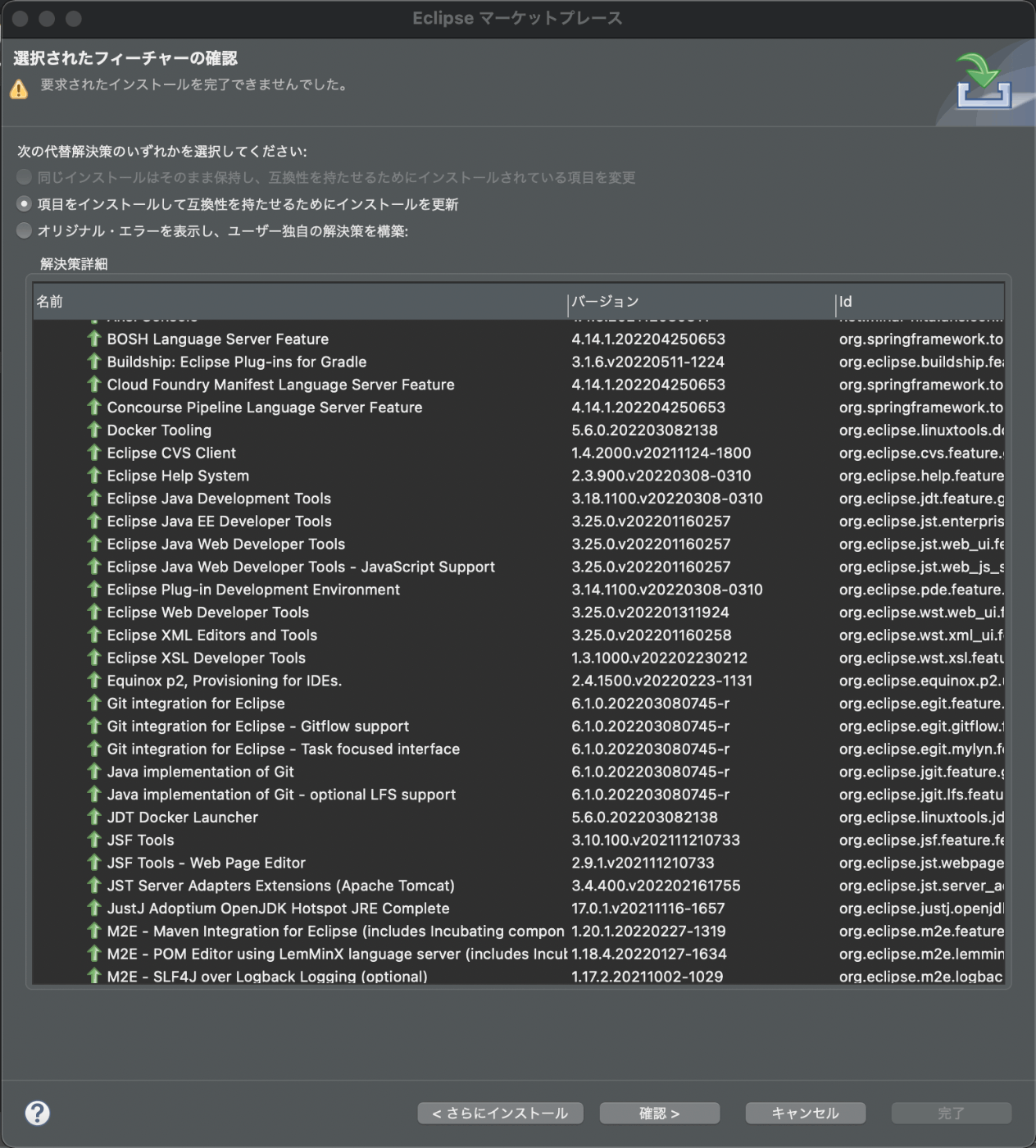
Task: Select Git integration for Eclipse - Task focused interface
Action: click(518, 749)
